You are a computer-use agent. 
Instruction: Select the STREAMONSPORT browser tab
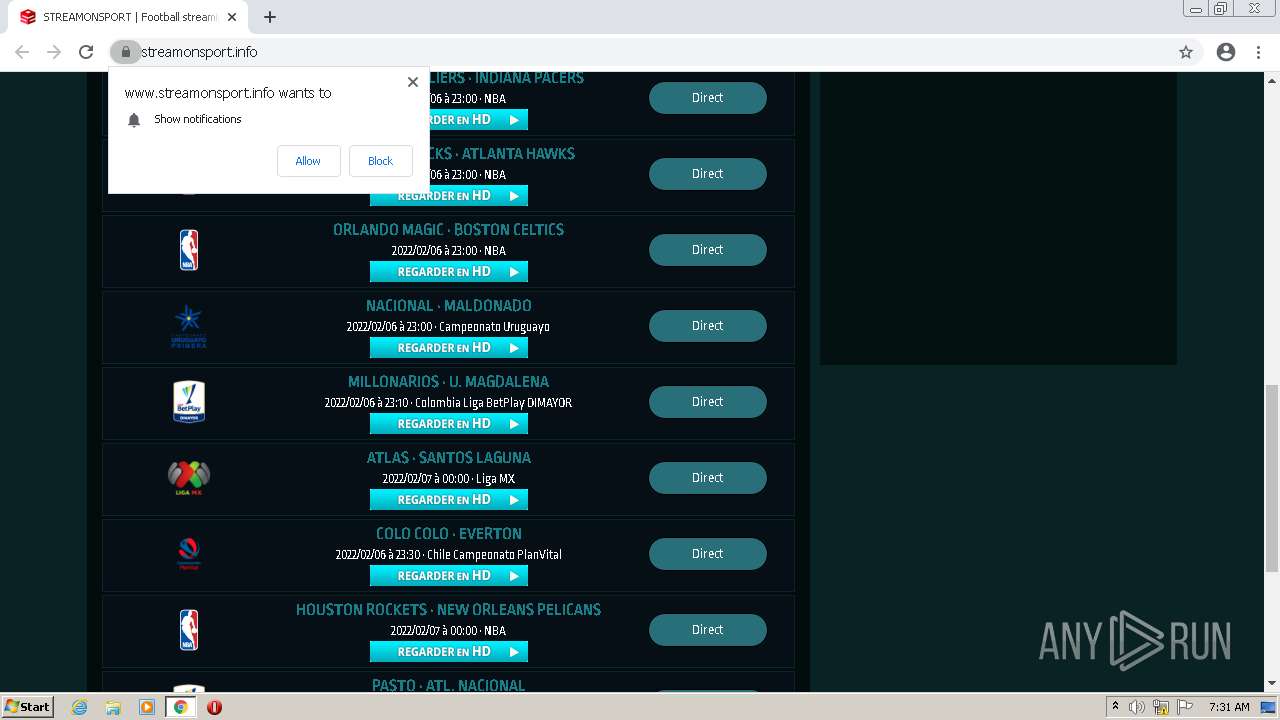128,17
